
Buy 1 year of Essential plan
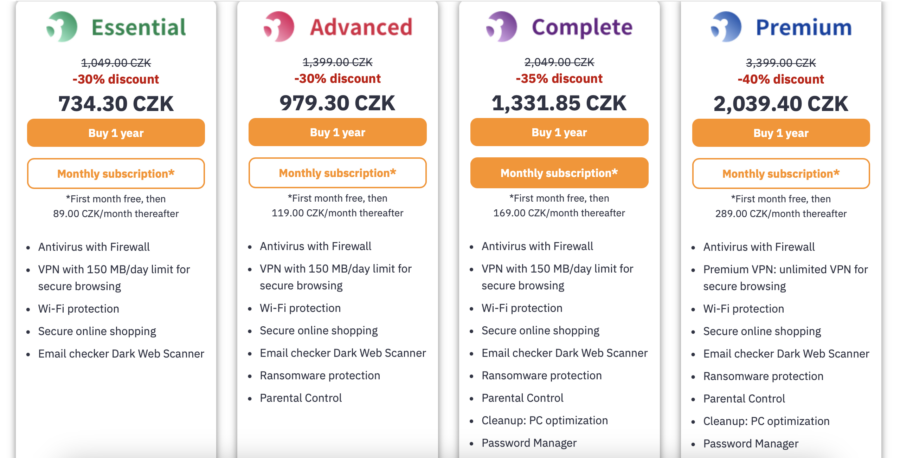click(x=116, y=133)
